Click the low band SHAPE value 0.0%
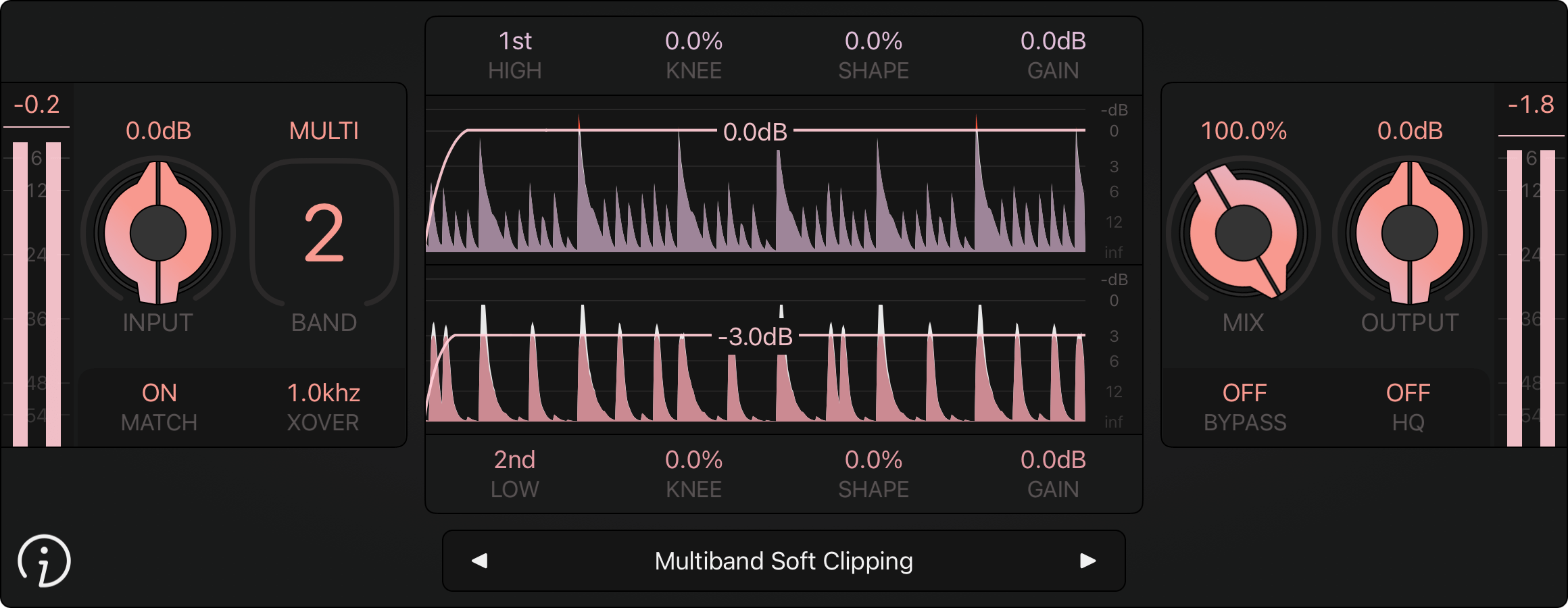 [873, 474]
